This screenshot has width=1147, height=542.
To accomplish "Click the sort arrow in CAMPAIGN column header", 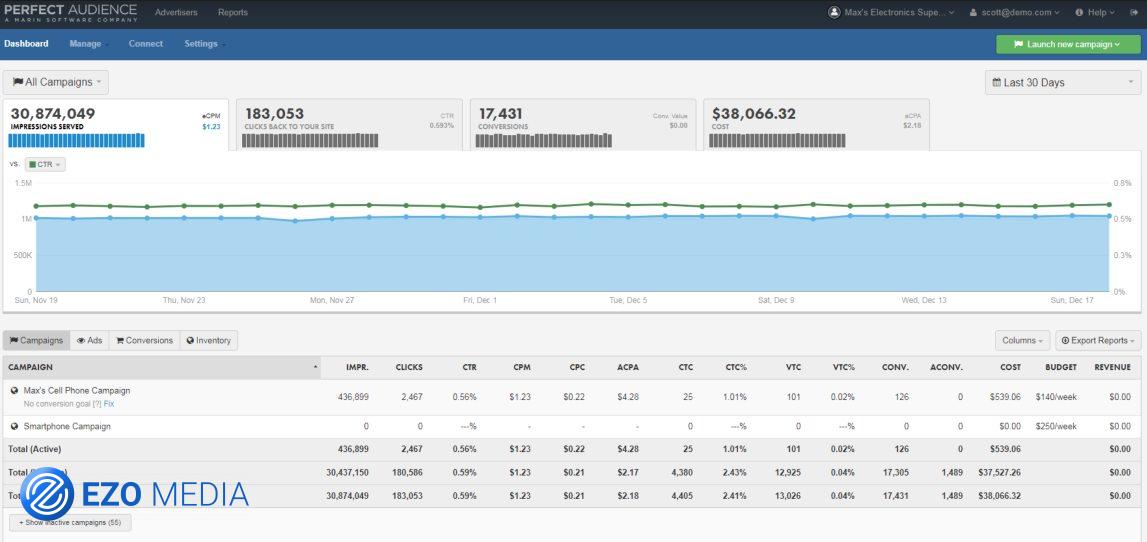I will (x=315, y=367).
